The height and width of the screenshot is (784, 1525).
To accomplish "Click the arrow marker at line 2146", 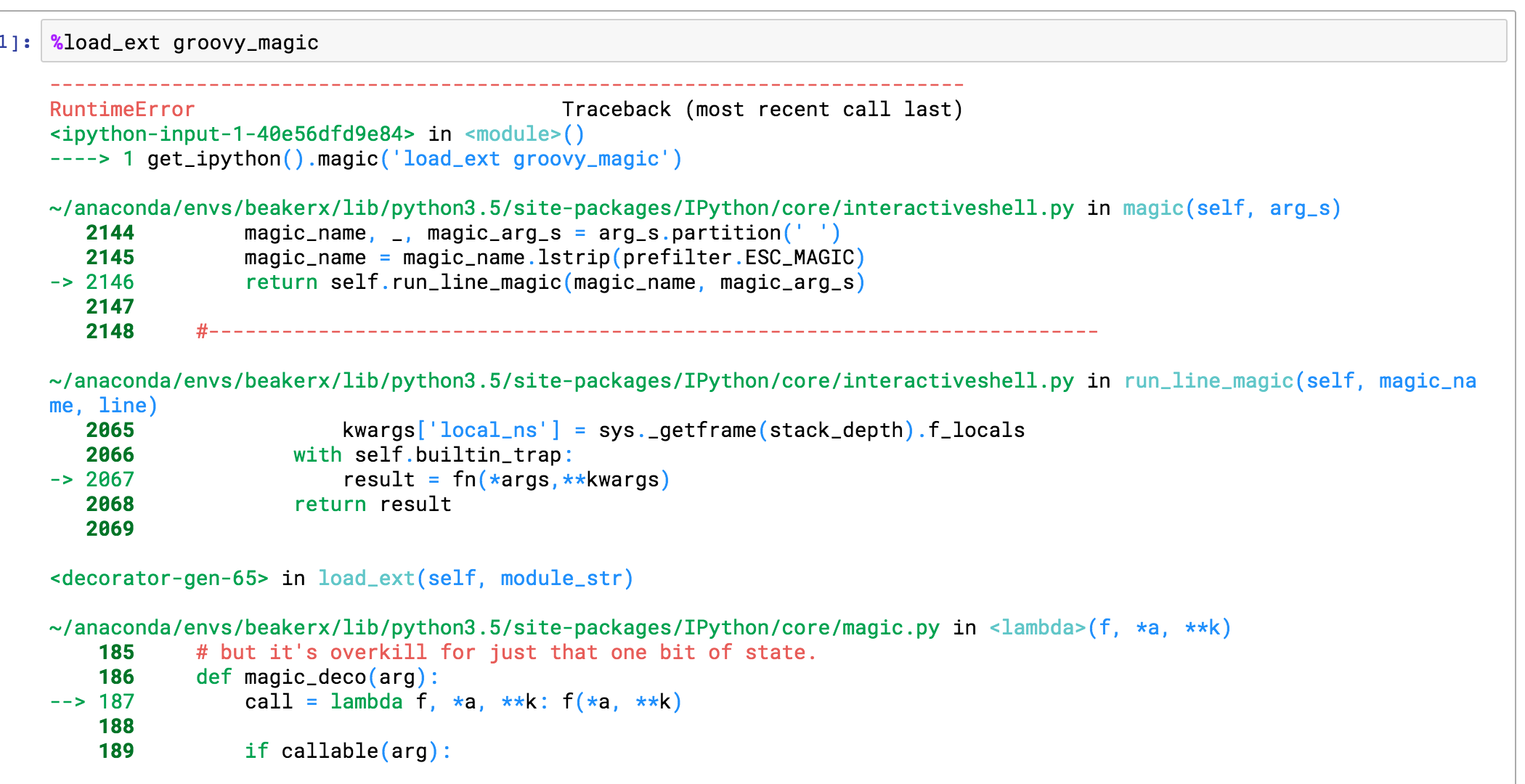I will click(62, 282).
